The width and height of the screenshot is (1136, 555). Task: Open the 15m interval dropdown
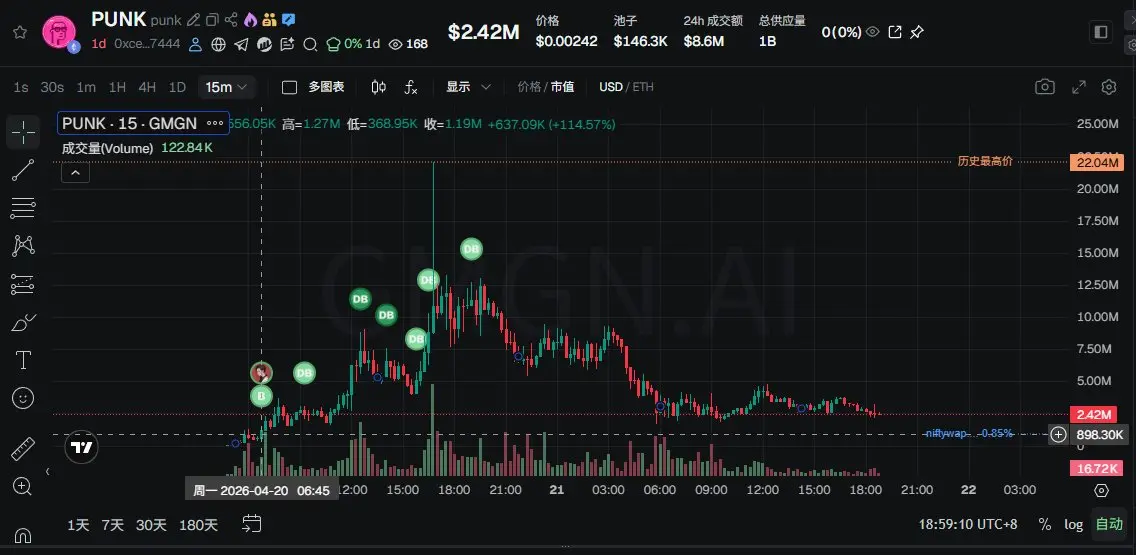pyautogui.click(x=227, y=88)
